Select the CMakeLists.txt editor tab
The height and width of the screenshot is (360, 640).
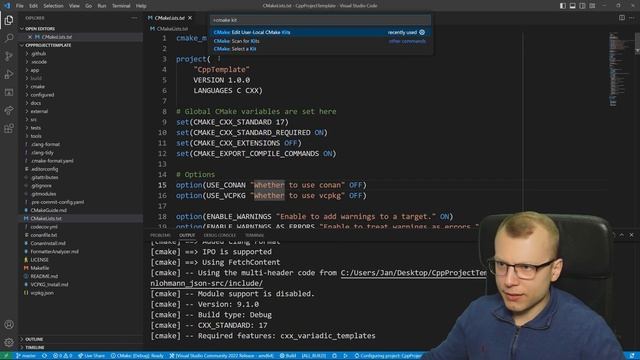170,18
